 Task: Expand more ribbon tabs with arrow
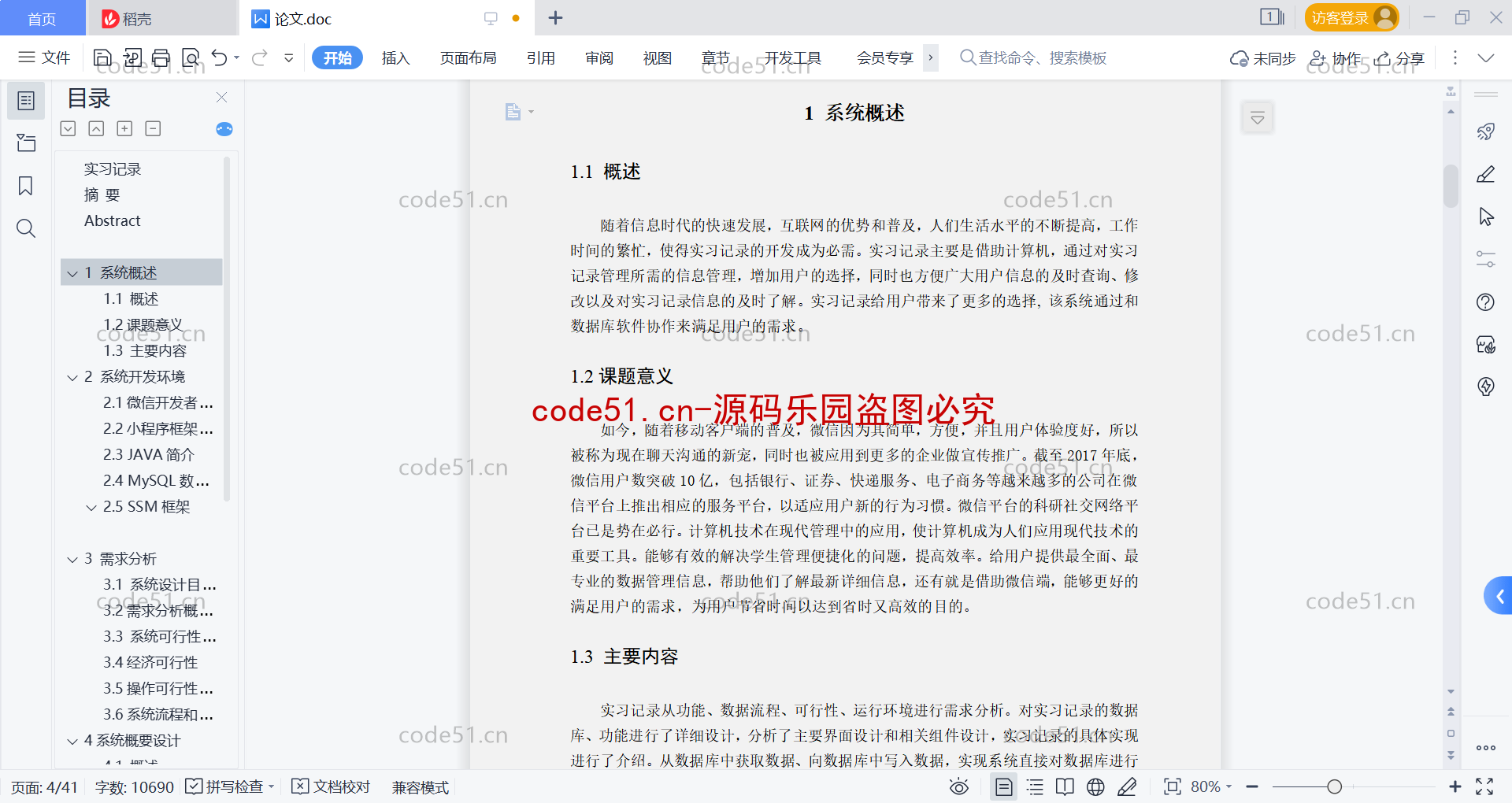point(931,57)
